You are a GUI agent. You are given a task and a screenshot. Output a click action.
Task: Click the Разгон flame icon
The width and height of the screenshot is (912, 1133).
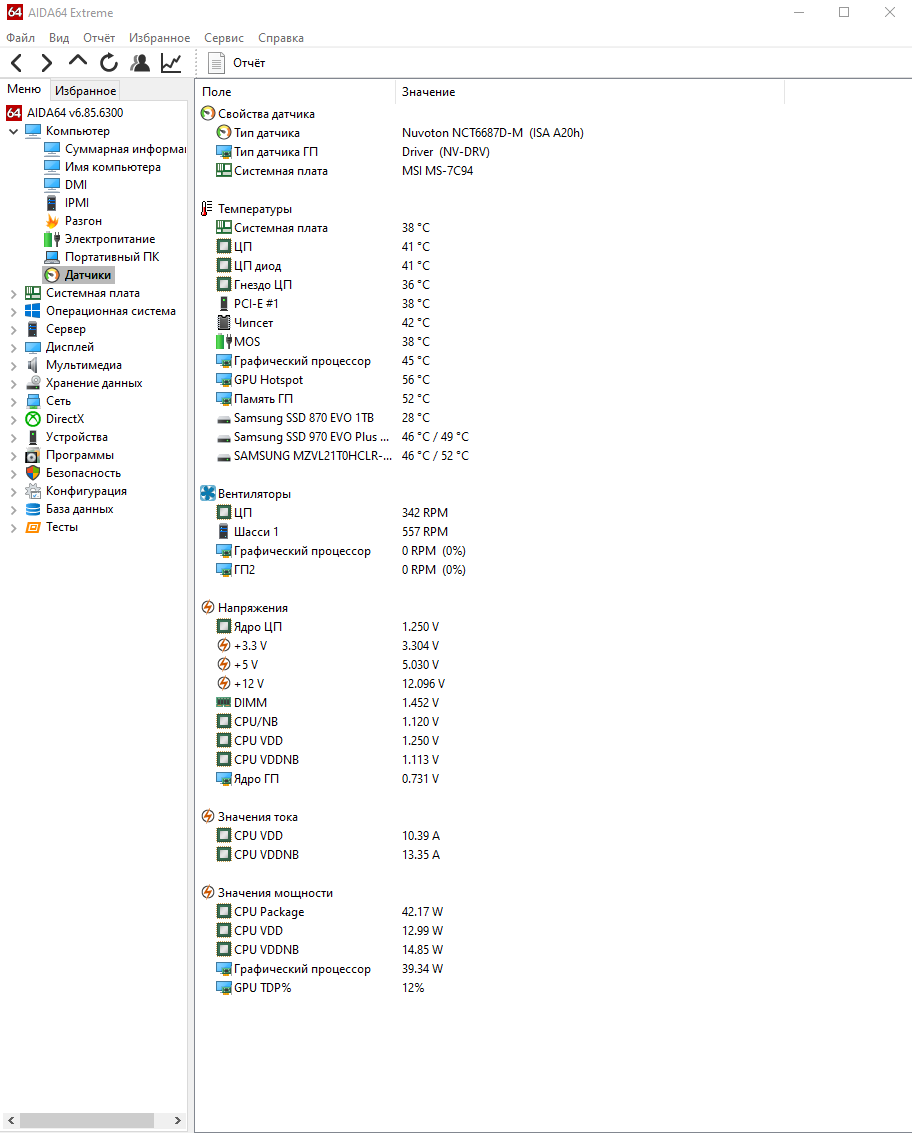(x=52, y=221)
